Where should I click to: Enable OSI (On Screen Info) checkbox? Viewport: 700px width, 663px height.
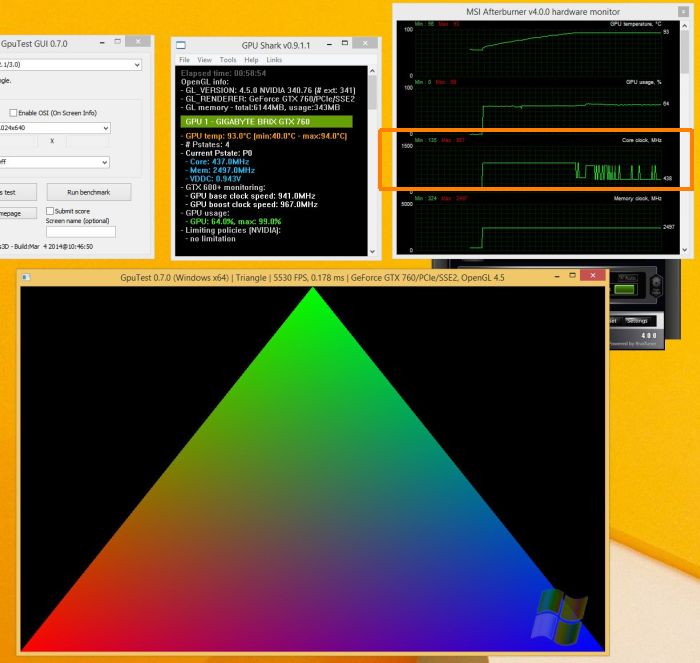pyautogui.click(x=13, y=113)
